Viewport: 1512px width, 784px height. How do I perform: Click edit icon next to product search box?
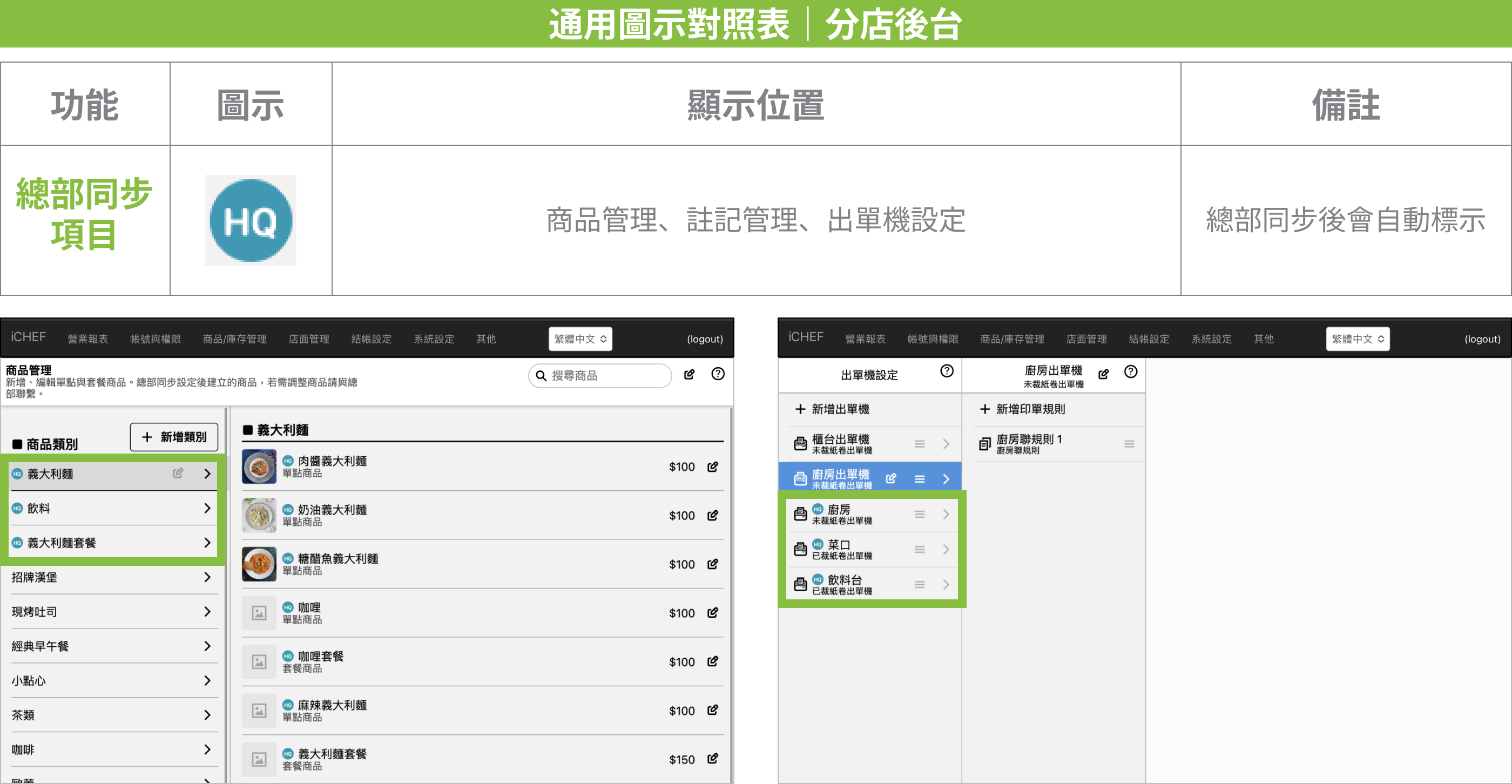coord(689,374)
